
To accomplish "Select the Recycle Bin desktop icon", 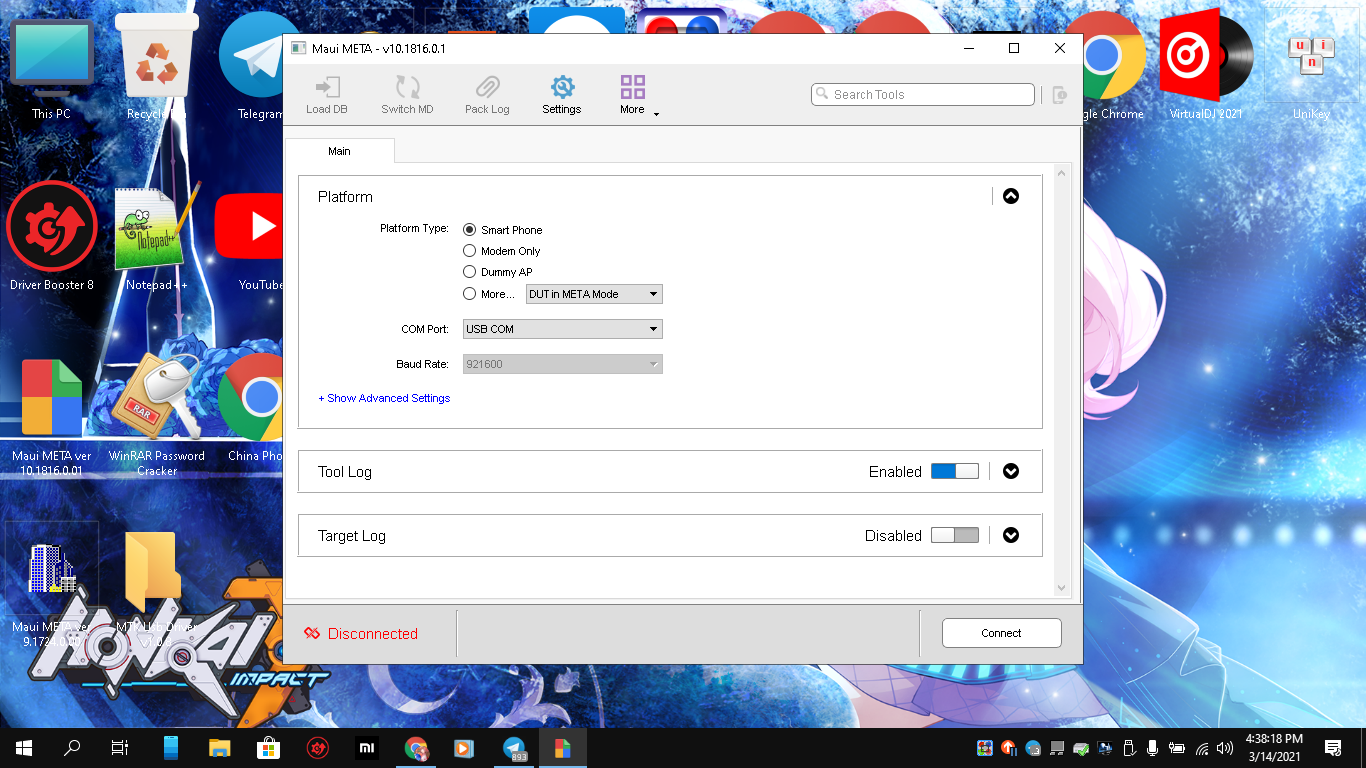I will click(156, 68).
